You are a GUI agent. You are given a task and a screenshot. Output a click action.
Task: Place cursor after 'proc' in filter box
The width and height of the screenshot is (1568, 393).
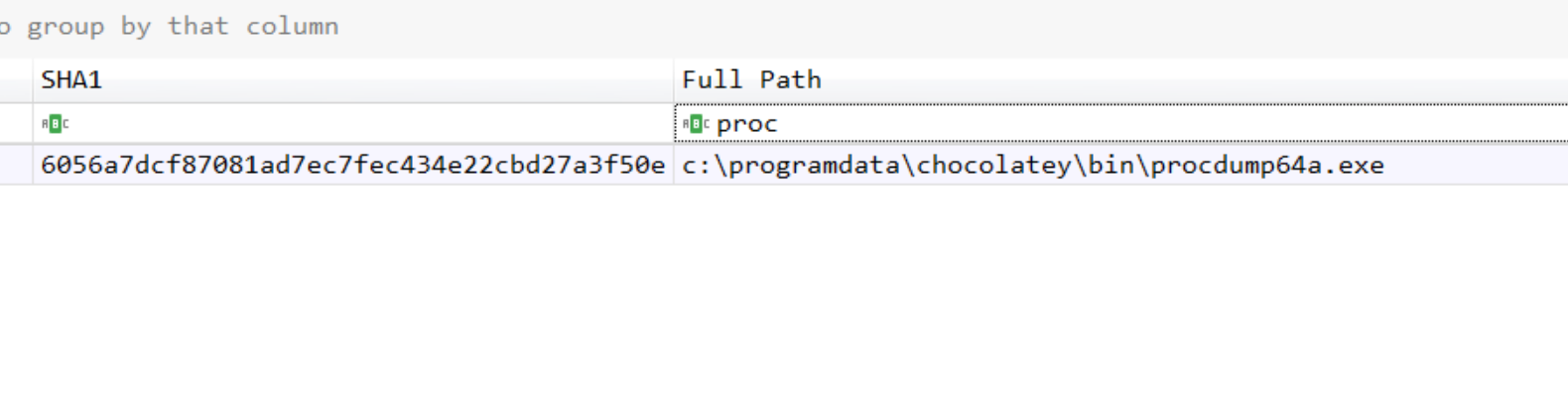(780, 124)
